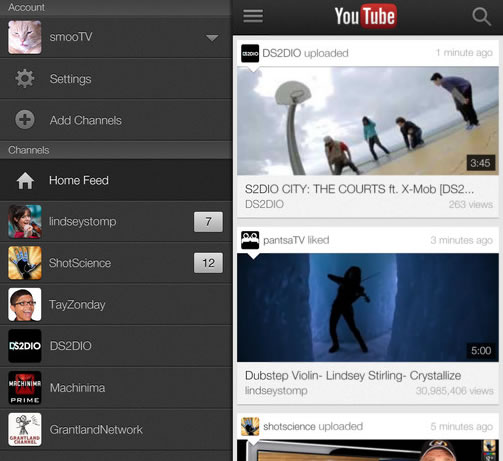The width and height of the screenshot is (503, 461).
Task: Tap the search magnifier icon
Action: (x=481, y=16)
